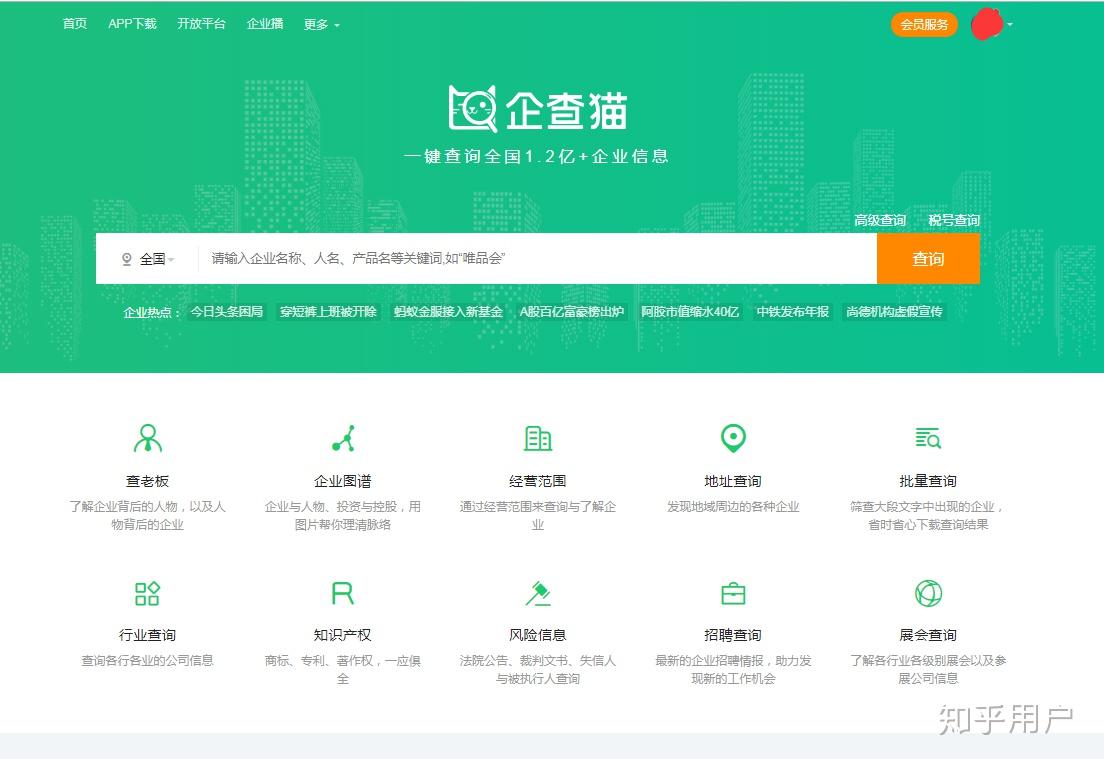Image resolution: width=1104 pixels, height=759 pixels.
Task: Click inside the company search input field
Action: pos(500,258)
